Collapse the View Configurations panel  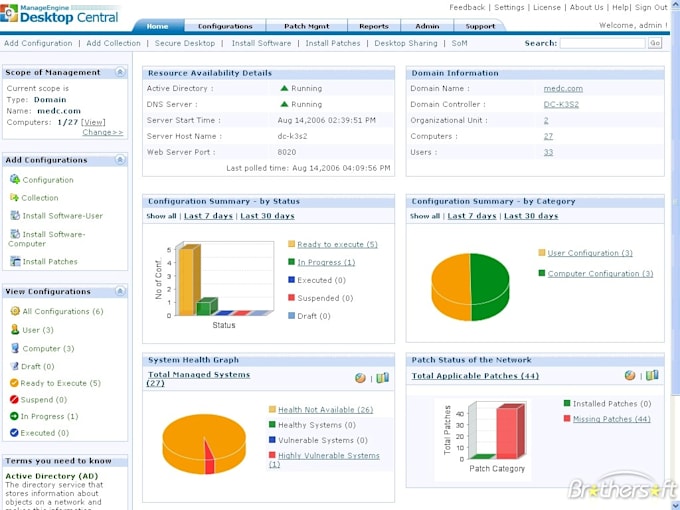[120, 291]
